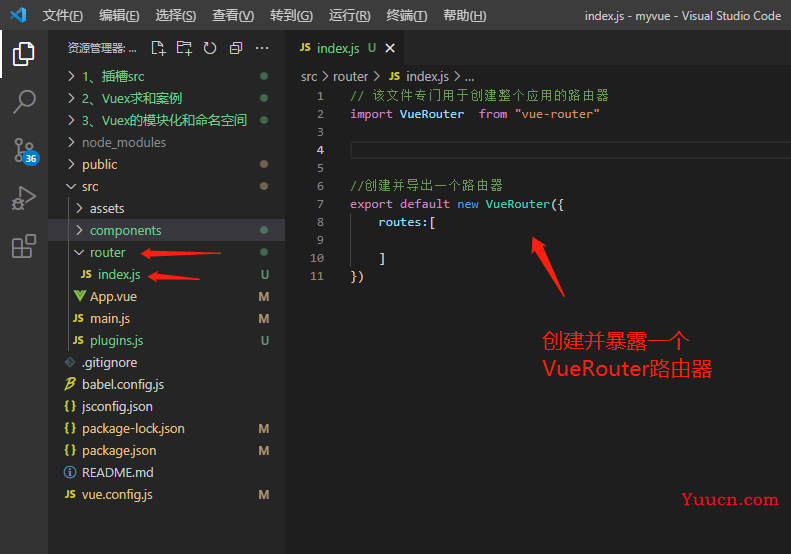
Task: Open vue.config.js from the file tree
Action: 117,494
